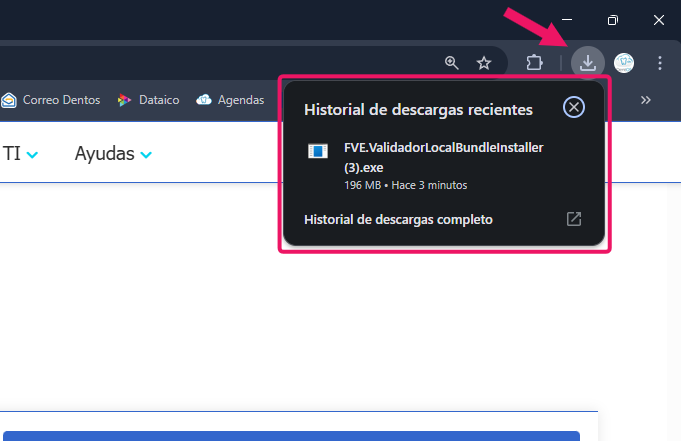Close the recent downloads popup
The image size is (681, 441).
point(574,107)
